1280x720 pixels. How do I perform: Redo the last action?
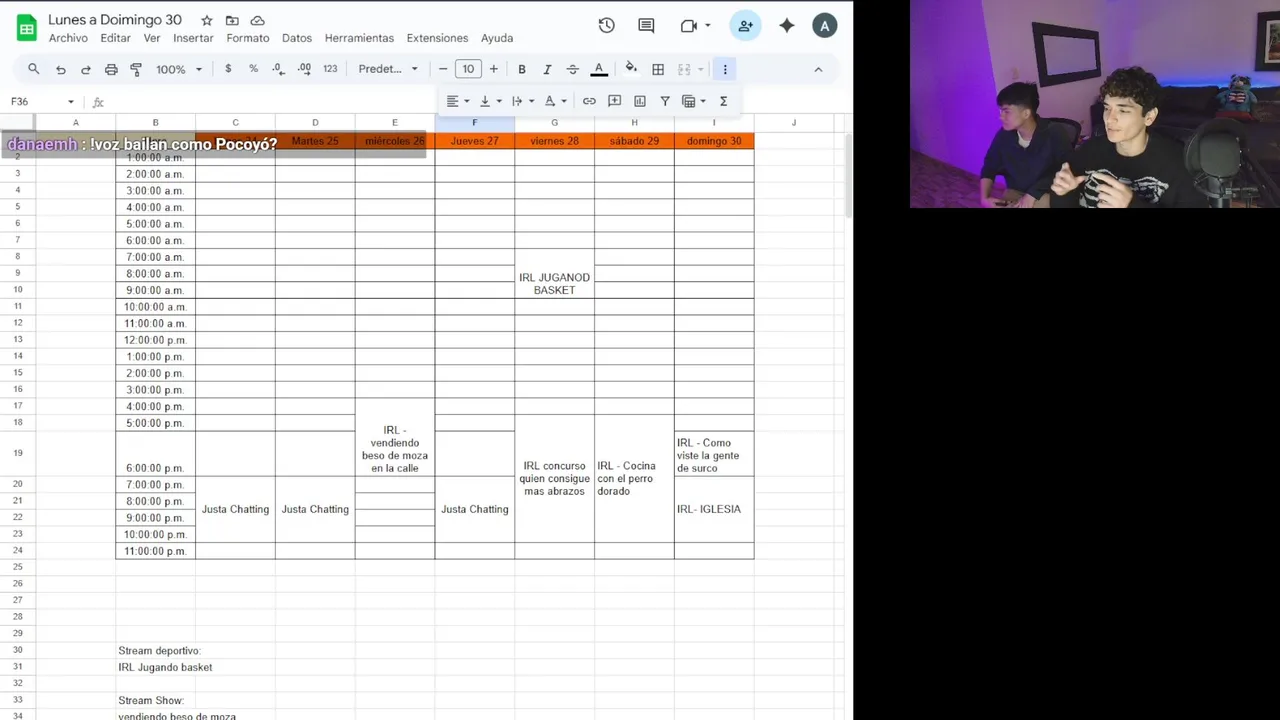tap(86, 69)
